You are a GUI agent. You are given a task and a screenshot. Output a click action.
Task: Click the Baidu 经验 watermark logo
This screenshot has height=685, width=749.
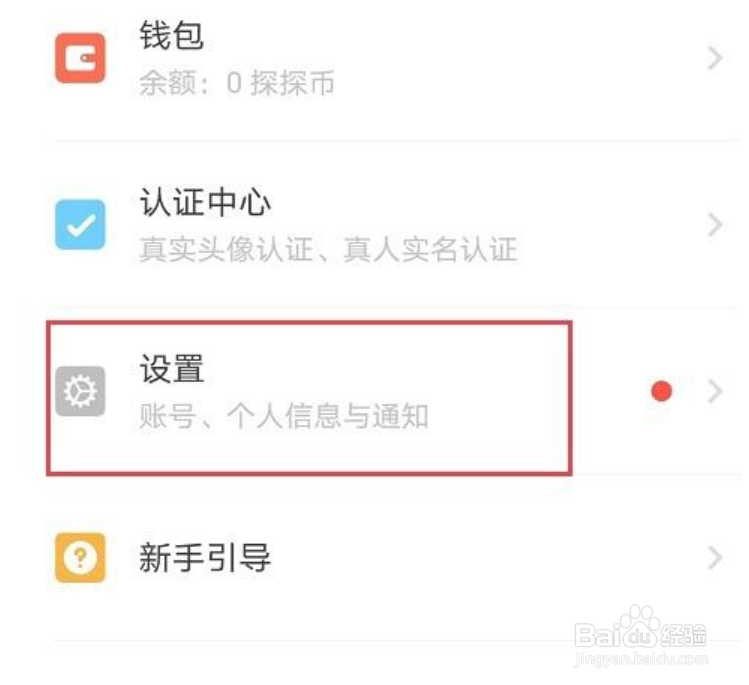pos(640,627)
